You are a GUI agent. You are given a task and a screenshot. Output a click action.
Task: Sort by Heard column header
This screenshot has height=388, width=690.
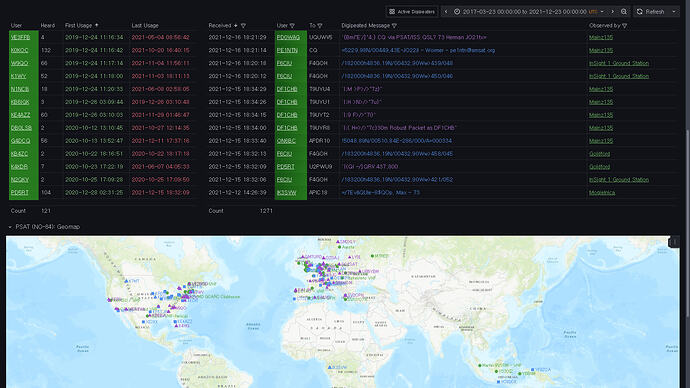click(x=48, y=26)
